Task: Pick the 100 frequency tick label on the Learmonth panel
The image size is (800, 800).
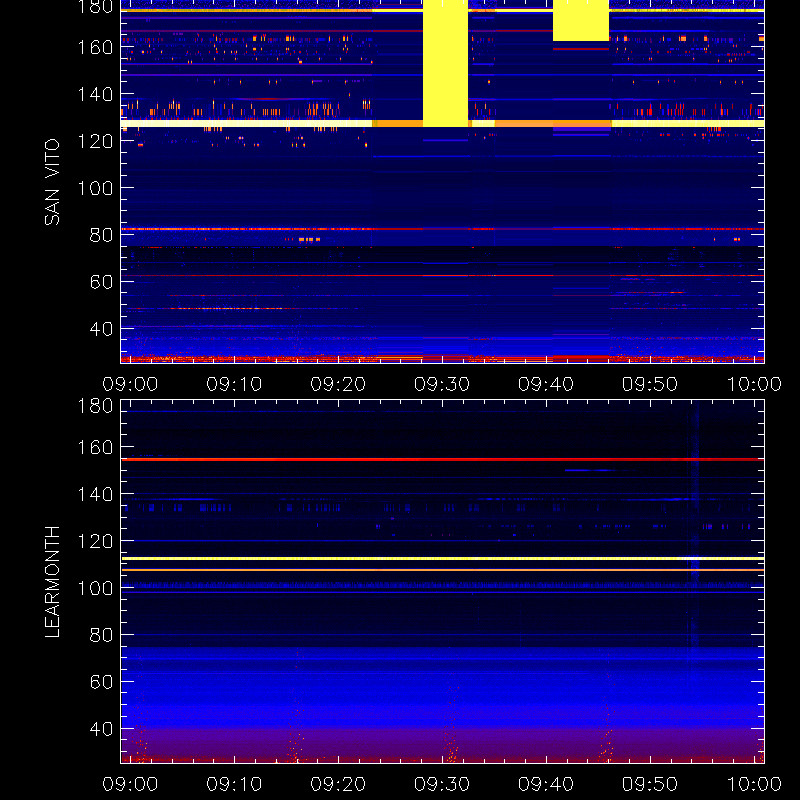Action: click(x=95, y=588)
